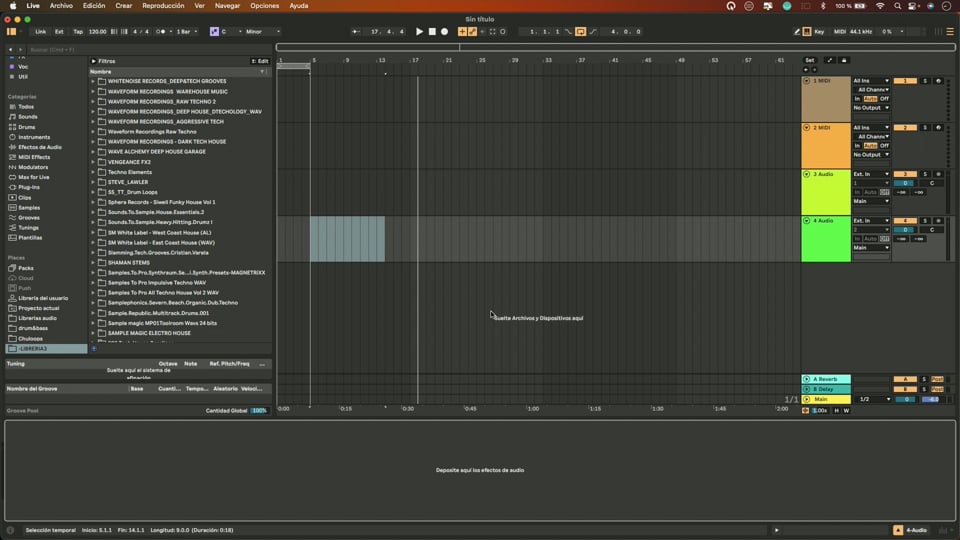The image size is (960, 540).
Task: Solo the 1 MIDI track
Action: point(925,81)
